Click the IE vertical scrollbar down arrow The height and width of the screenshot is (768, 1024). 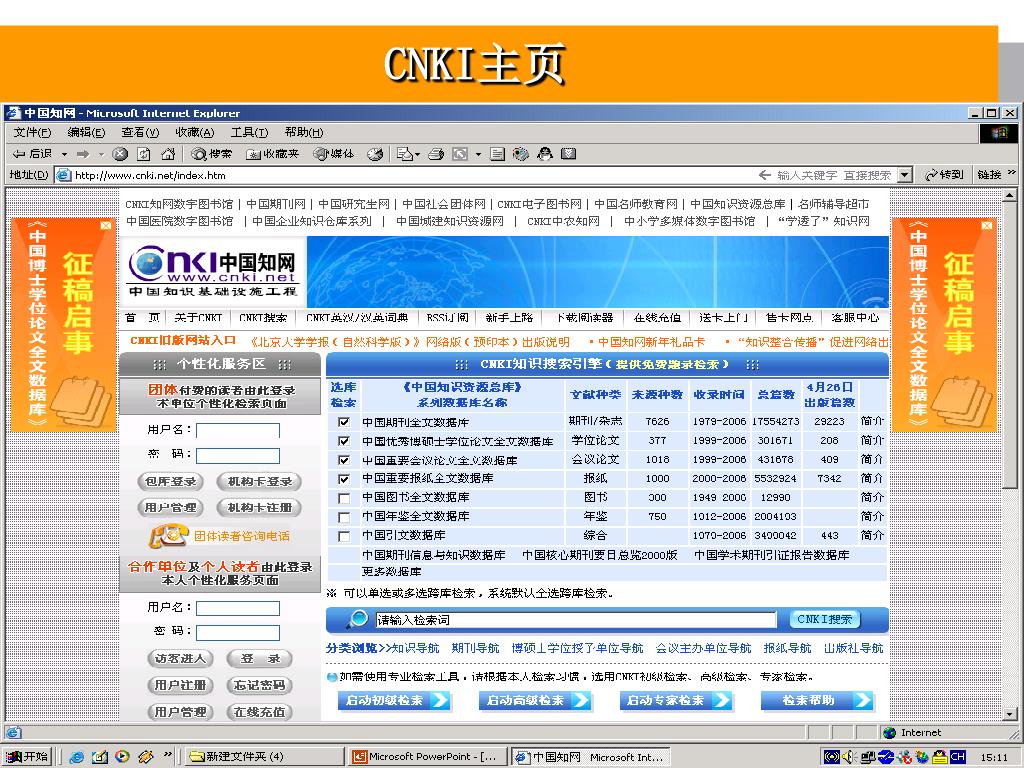(x=1010, y=714)
